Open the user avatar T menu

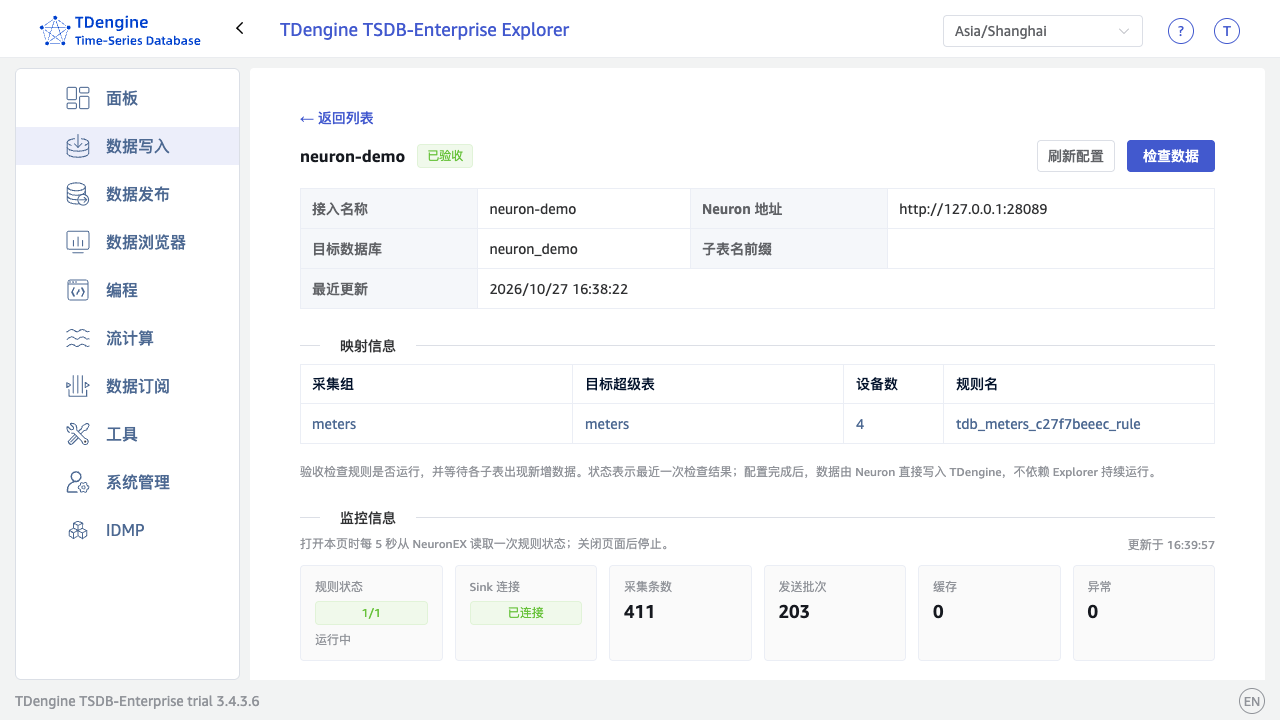(1227, 31)
